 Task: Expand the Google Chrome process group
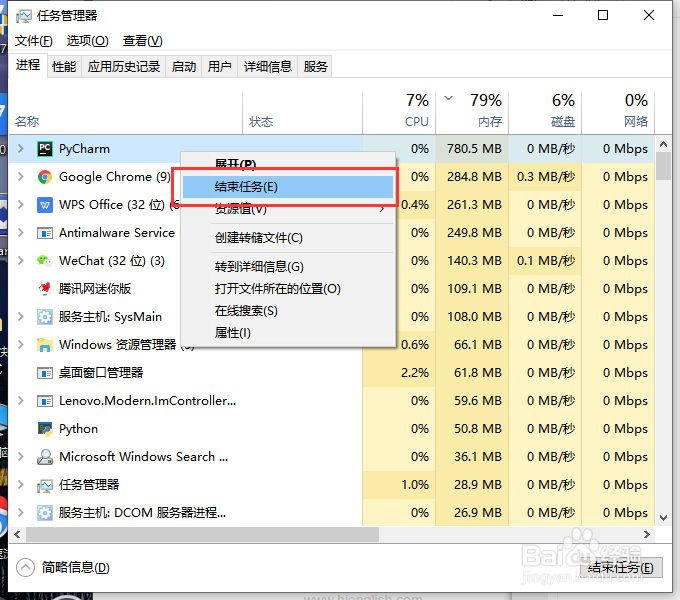(x=20, y=177)
